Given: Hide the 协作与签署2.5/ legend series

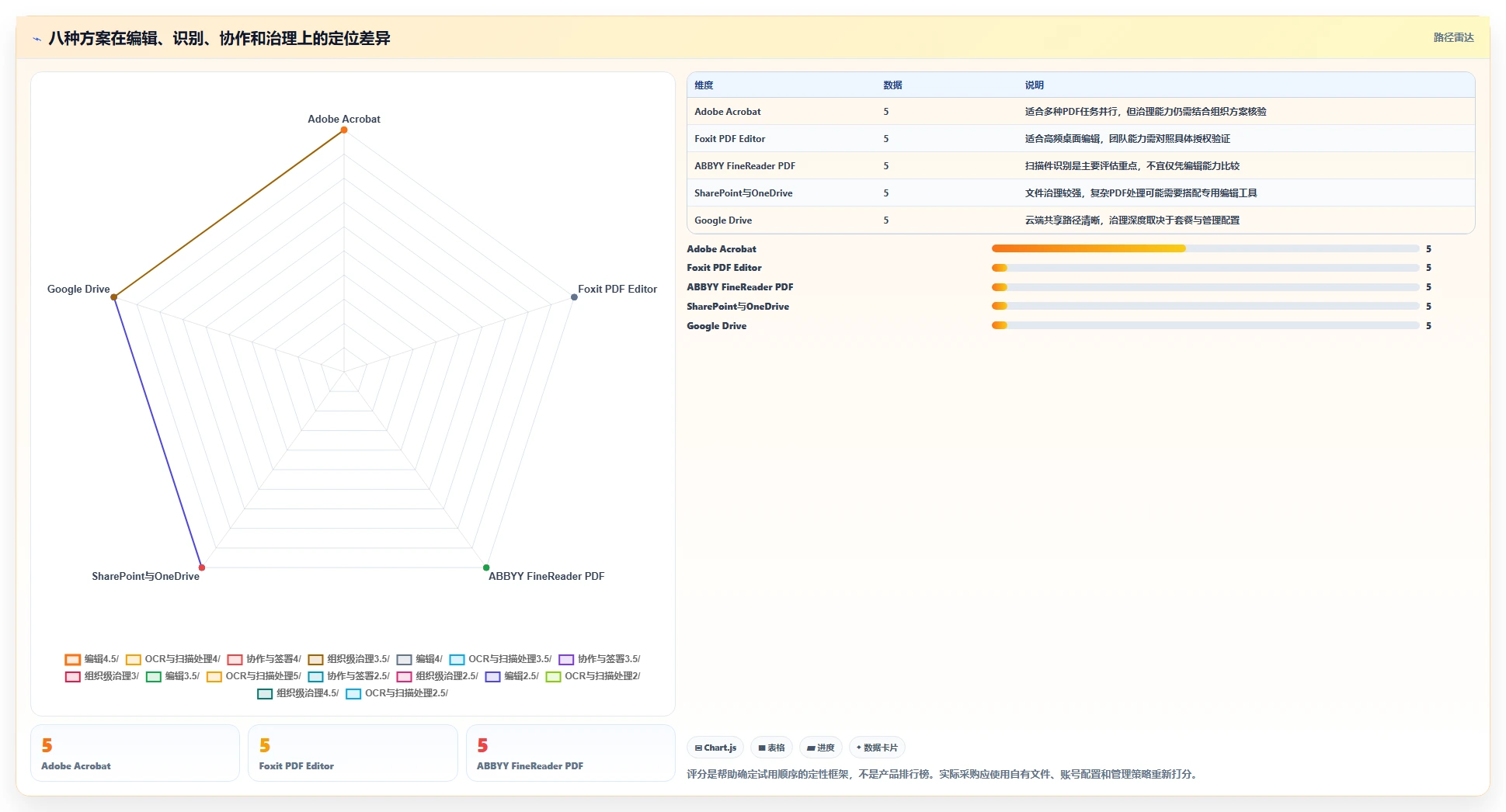Looking at the screenshot, I should click(x=348, y=676).
